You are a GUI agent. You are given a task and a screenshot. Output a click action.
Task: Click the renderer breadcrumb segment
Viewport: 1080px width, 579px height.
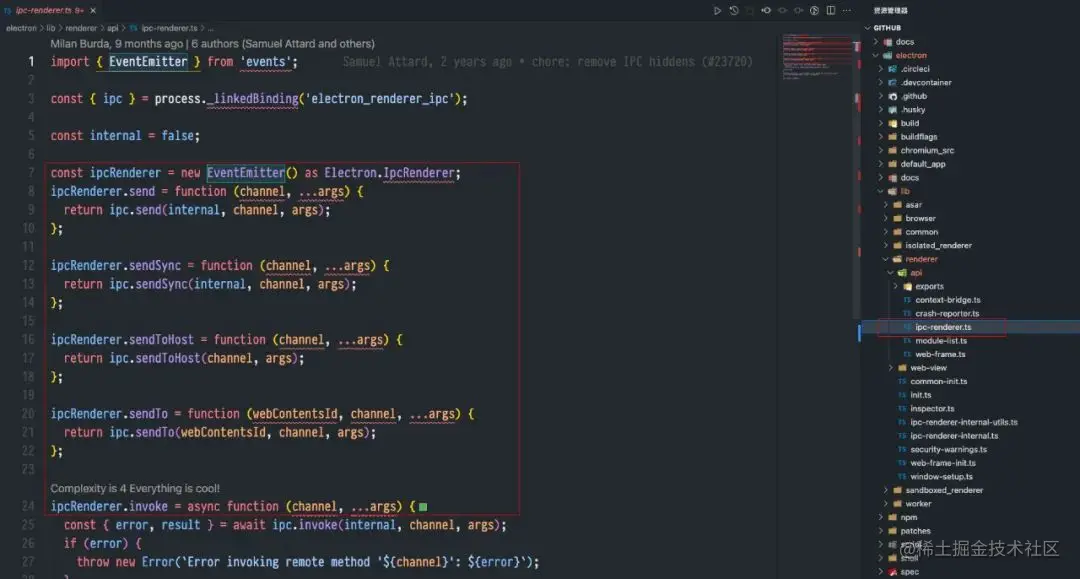tap(81, 28)
